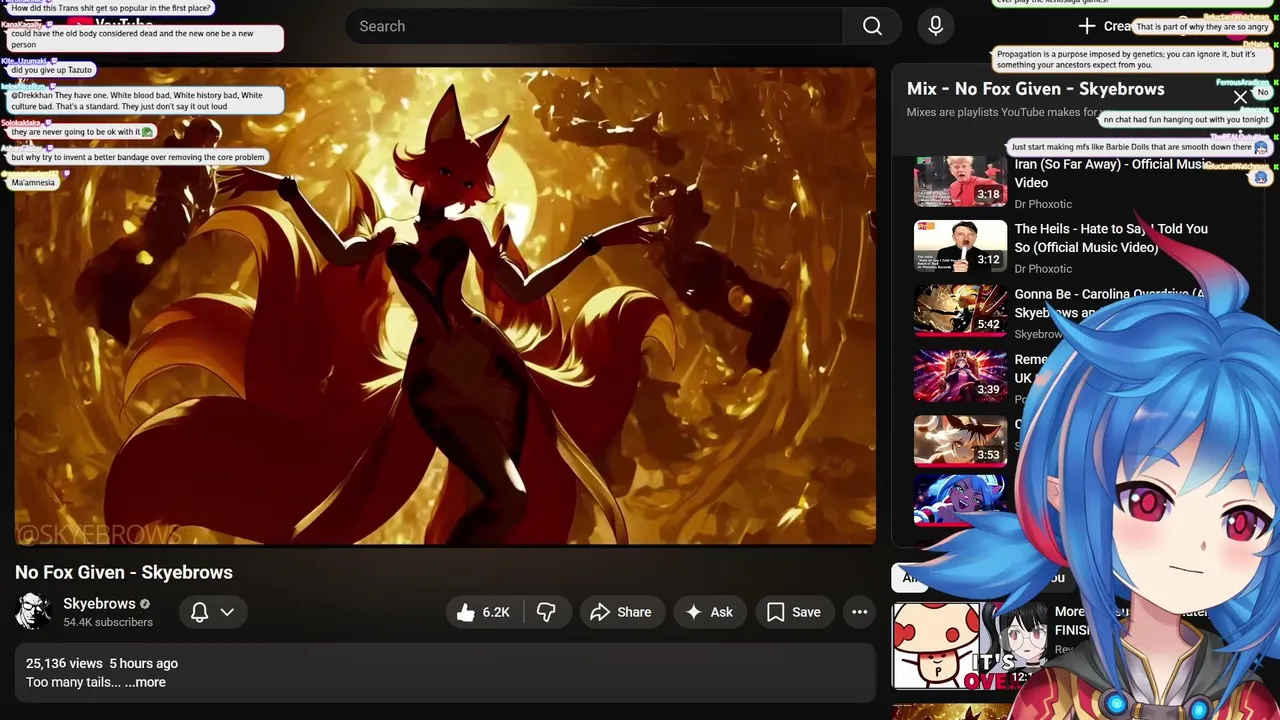The height and width of the screenshot is (720, 1280).
Task: Play The Heils thumbnail with 3:12 duration
Action: (960, 246)
